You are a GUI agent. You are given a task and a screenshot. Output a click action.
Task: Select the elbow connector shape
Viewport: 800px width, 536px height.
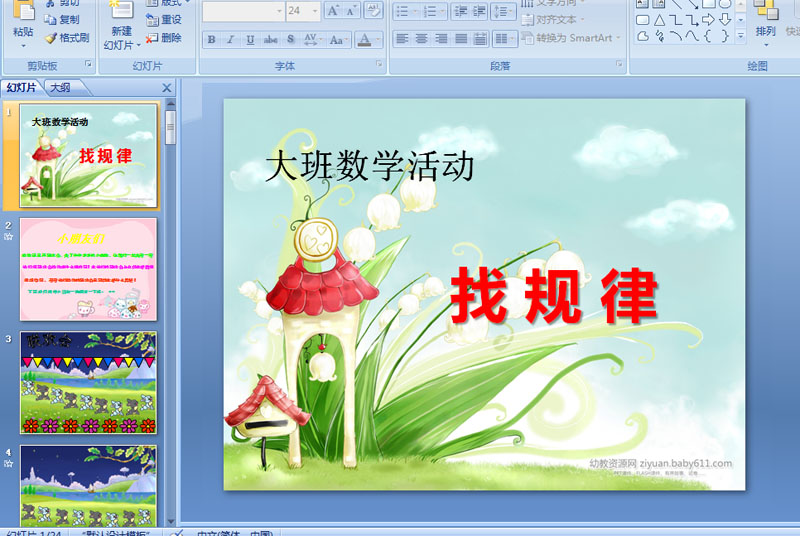tap(675, 20)
